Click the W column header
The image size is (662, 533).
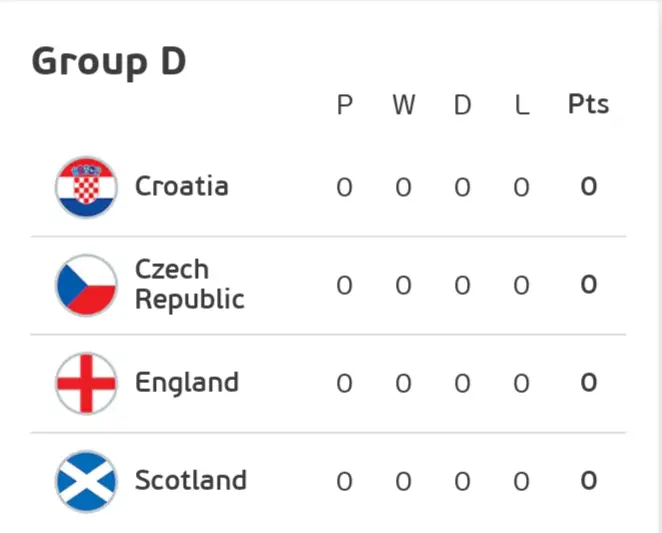403,106
